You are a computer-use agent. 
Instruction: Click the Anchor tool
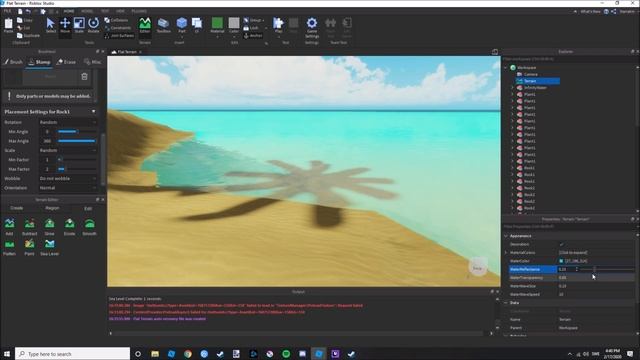click(x=253, y=36)
